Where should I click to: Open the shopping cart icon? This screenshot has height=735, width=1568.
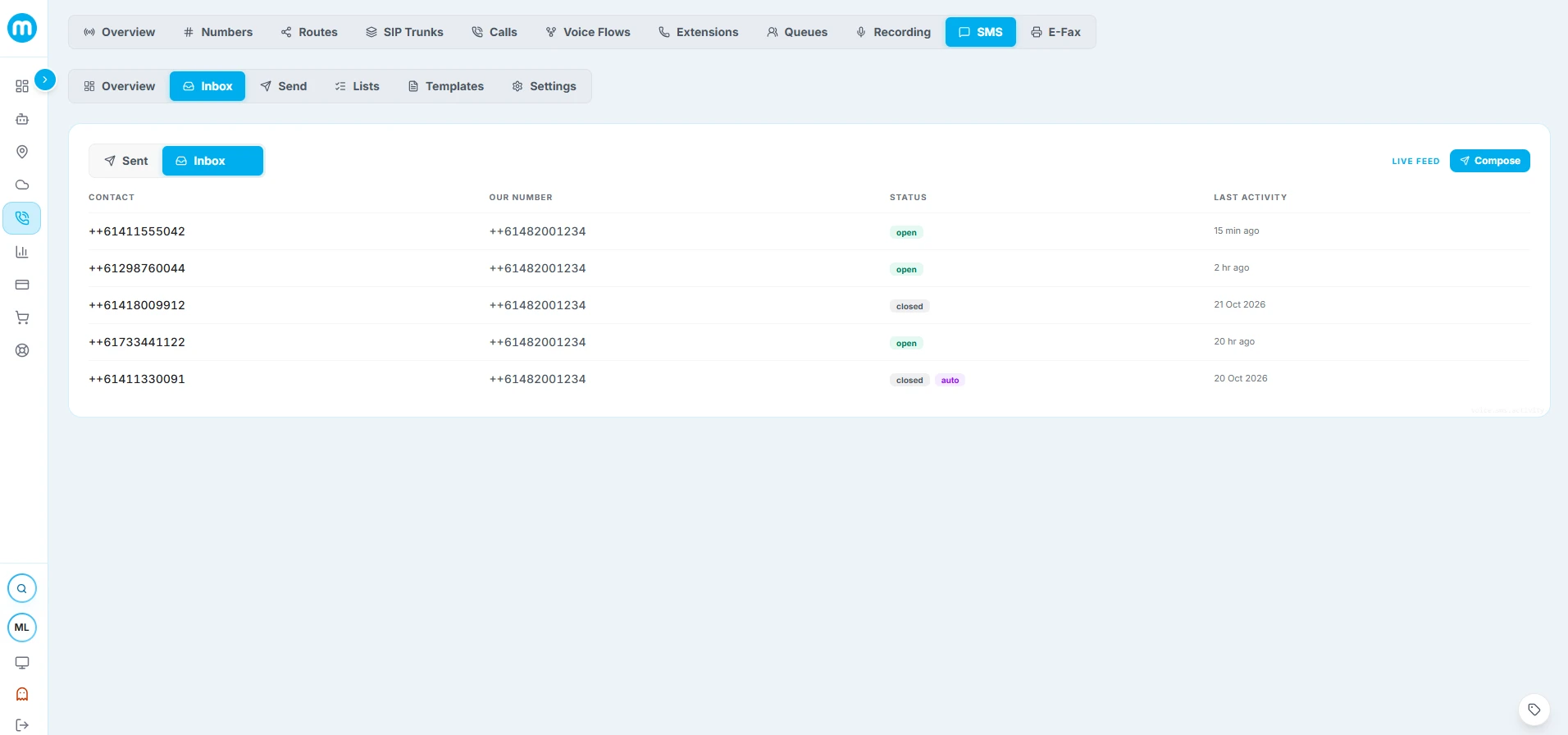pyautogui.click(x=22, y=317)
